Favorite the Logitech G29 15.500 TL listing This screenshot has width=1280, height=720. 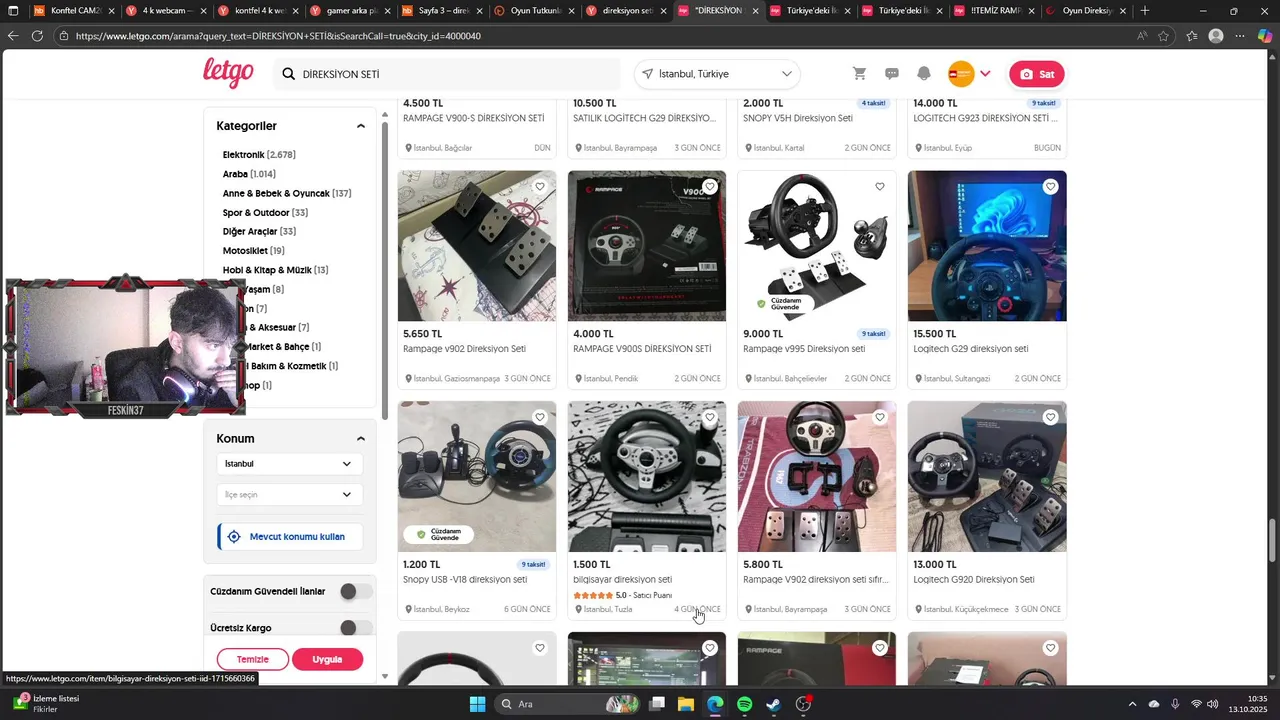[1050, 187]
